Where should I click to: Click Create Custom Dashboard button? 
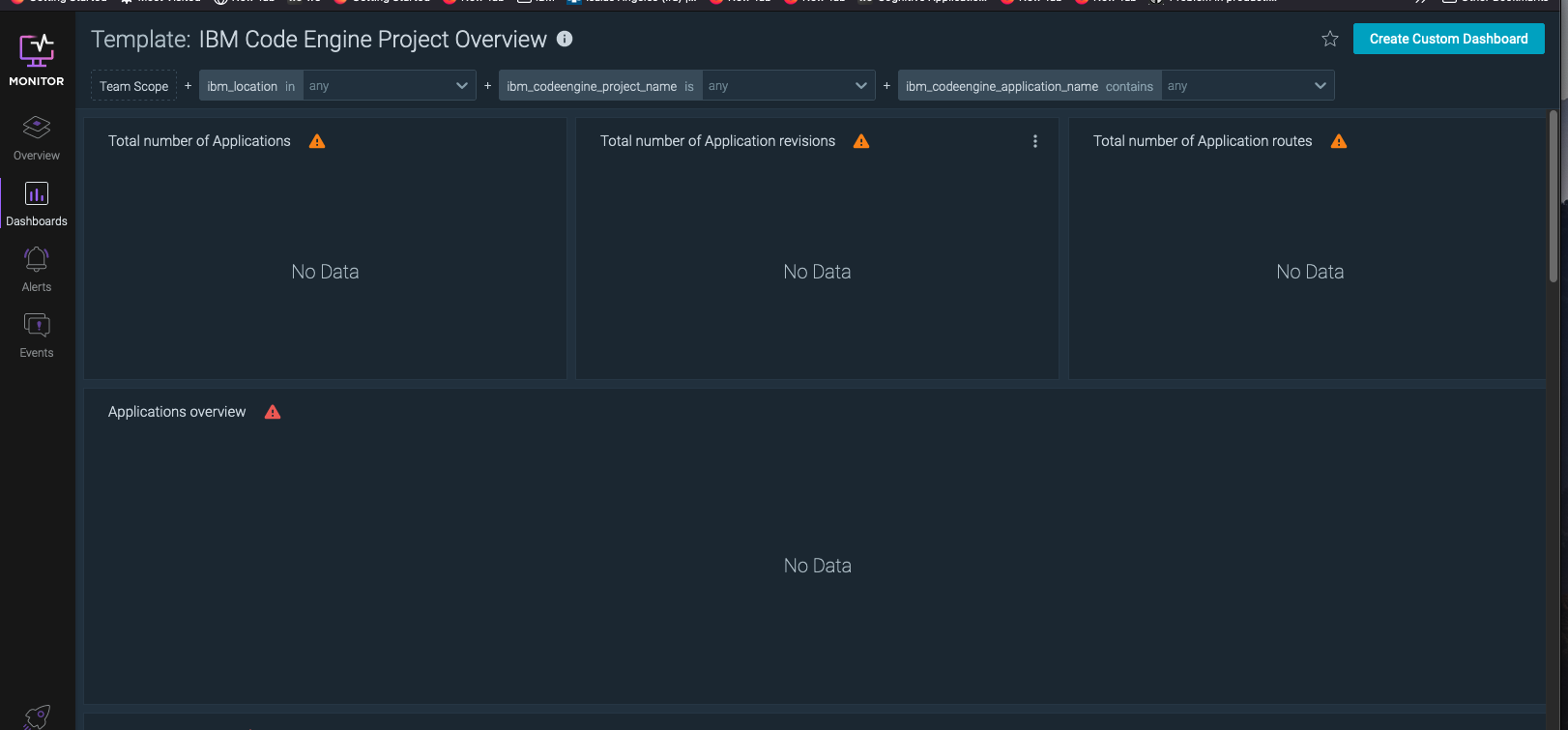click(x=1448, y=39)
